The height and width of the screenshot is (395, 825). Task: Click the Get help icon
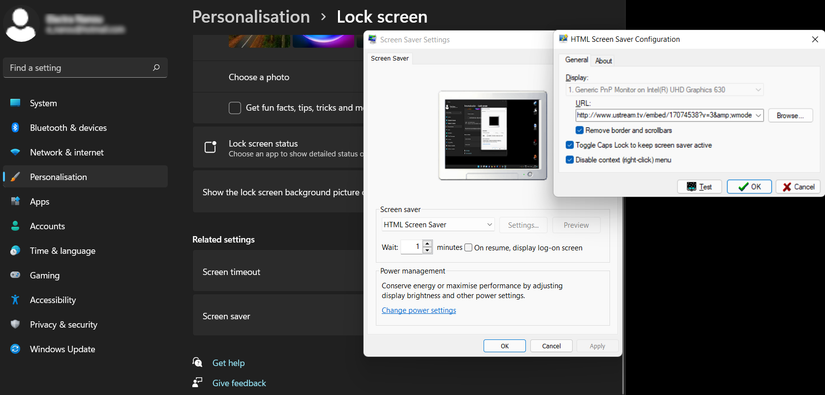point(198,362)
